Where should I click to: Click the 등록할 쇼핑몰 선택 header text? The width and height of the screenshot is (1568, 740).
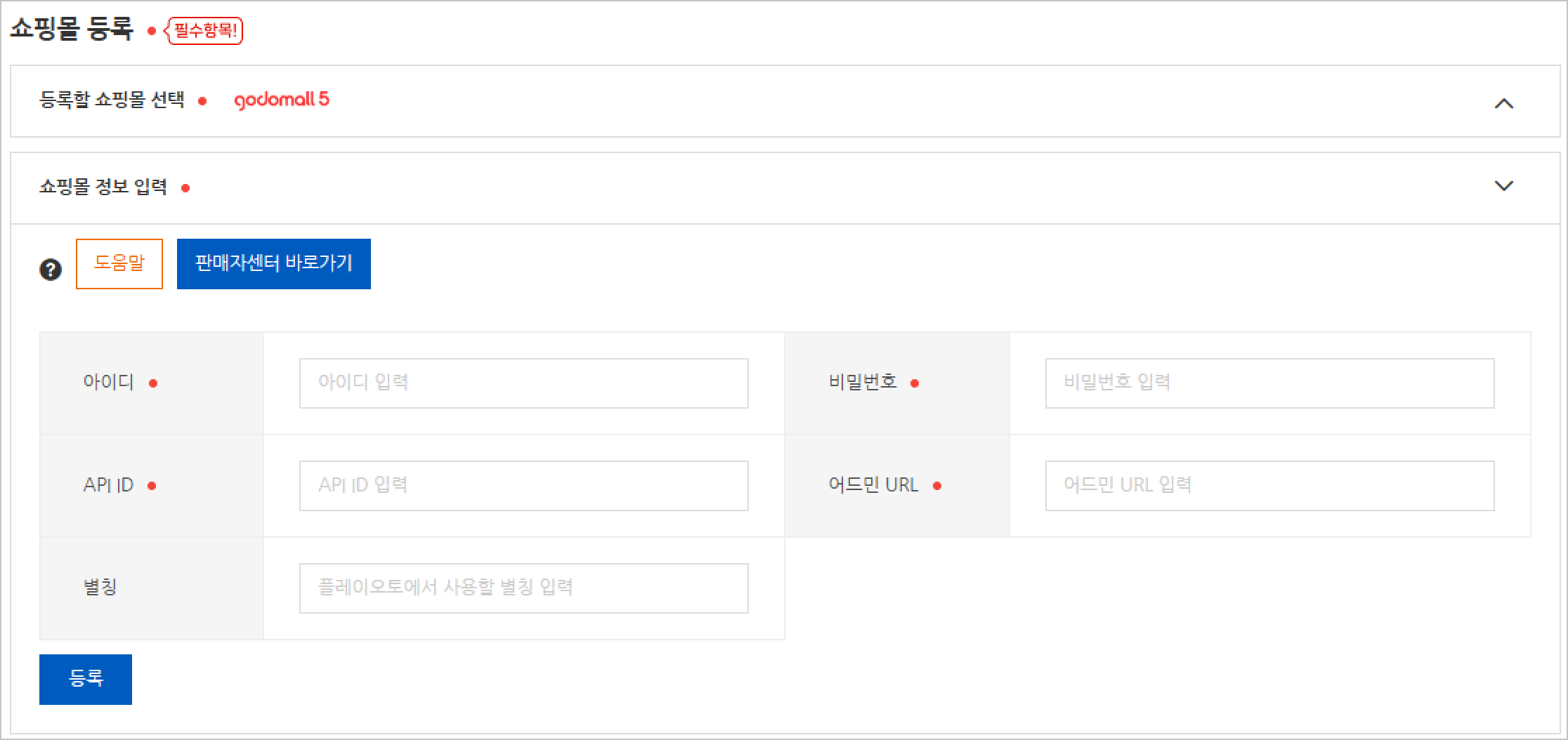tap(112, 100)
